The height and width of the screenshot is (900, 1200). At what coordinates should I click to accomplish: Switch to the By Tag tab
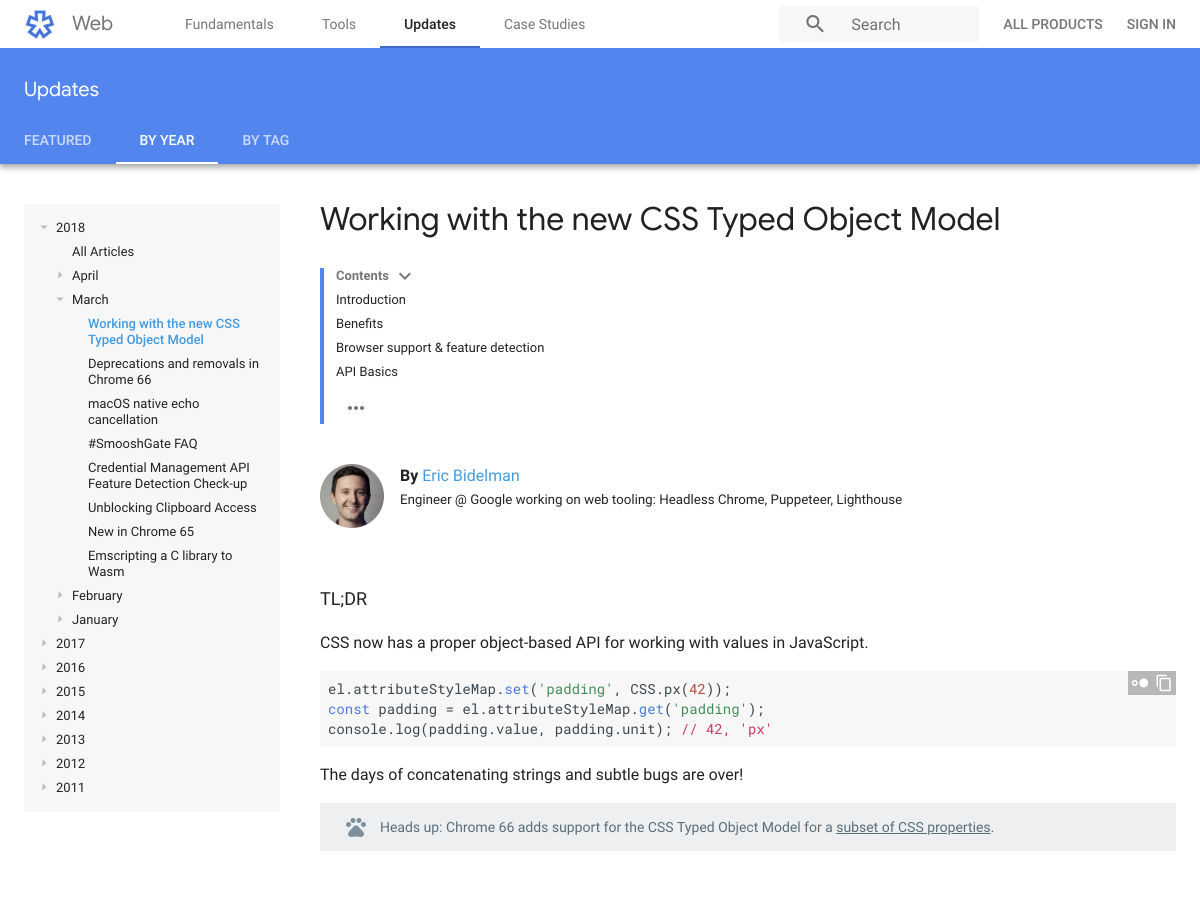(x=266, y=140)
